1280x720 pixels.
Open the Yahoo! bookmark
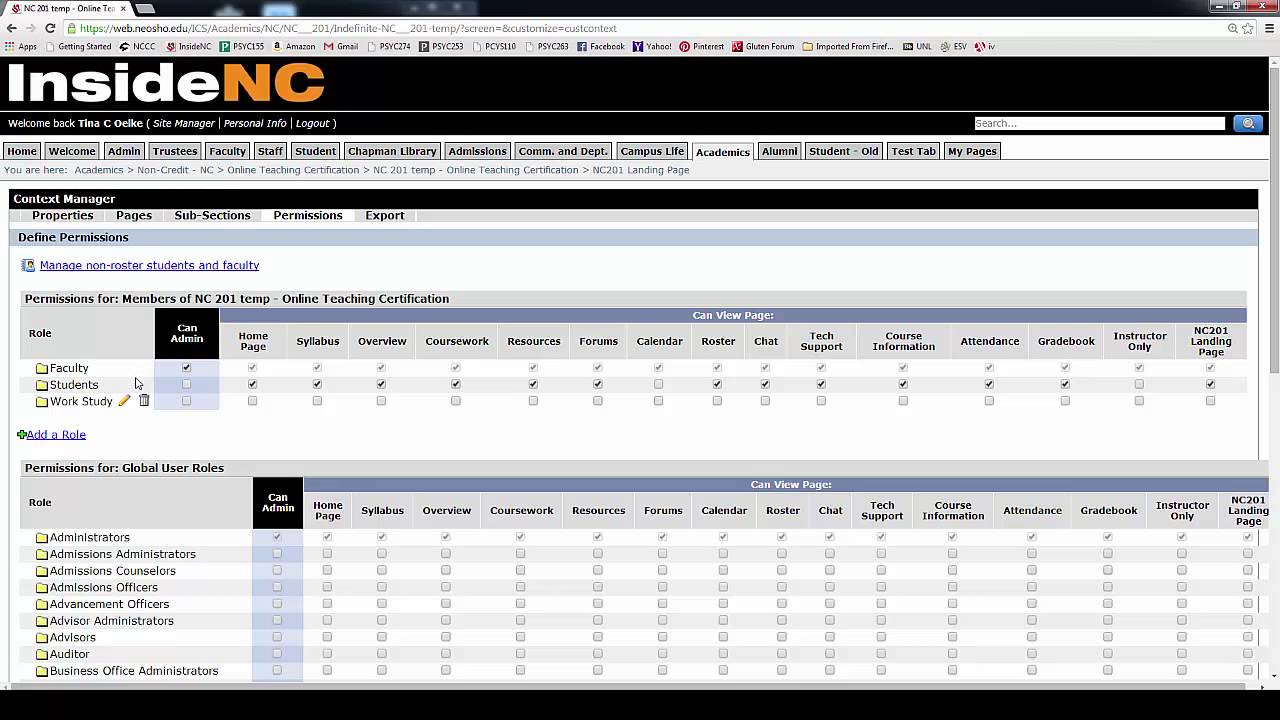click(x=652, y=46)
